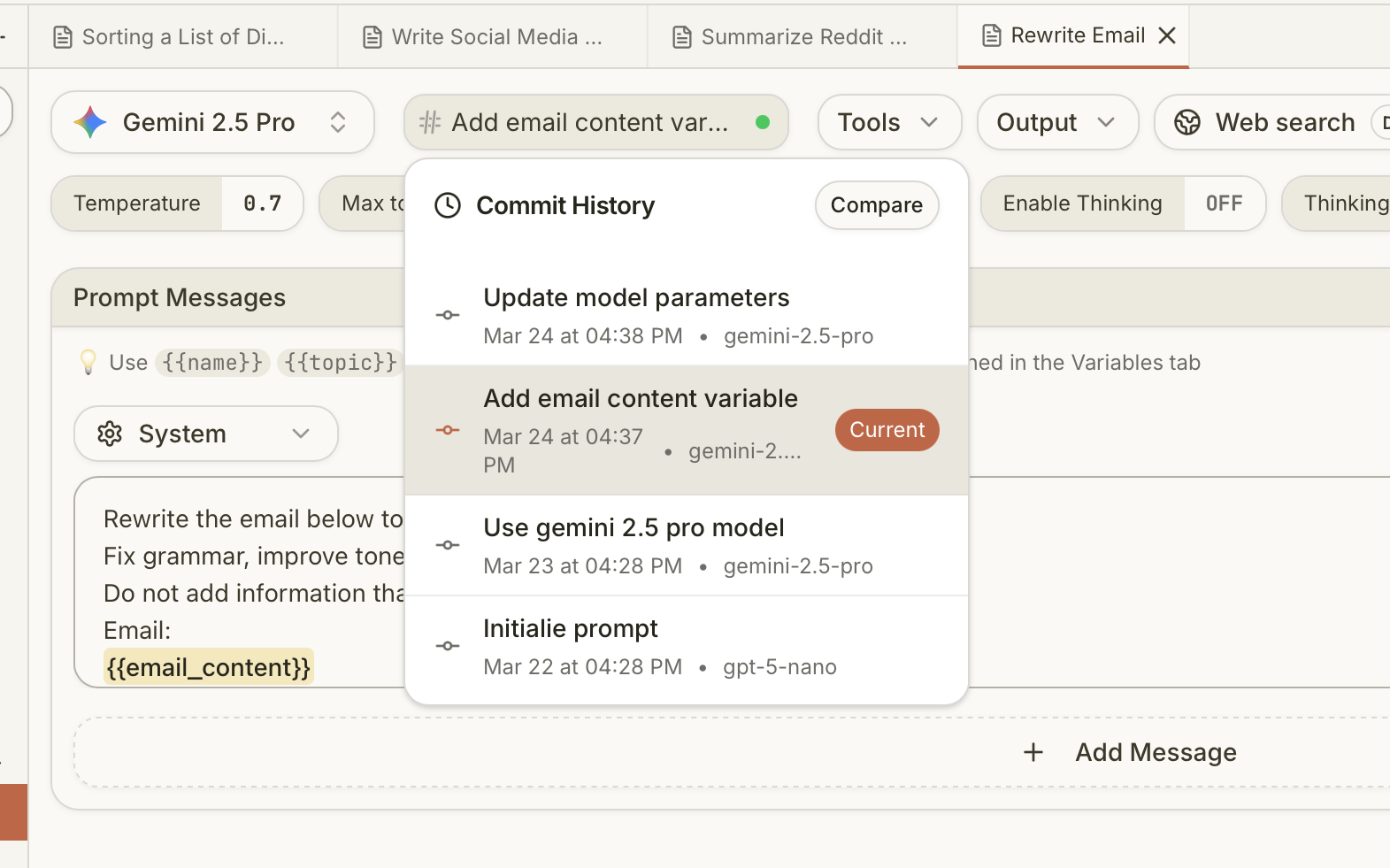Switch to the Sorting a List of Di... tab
The height and width of the screenshot is (868, 1390).
click(182, 37)
